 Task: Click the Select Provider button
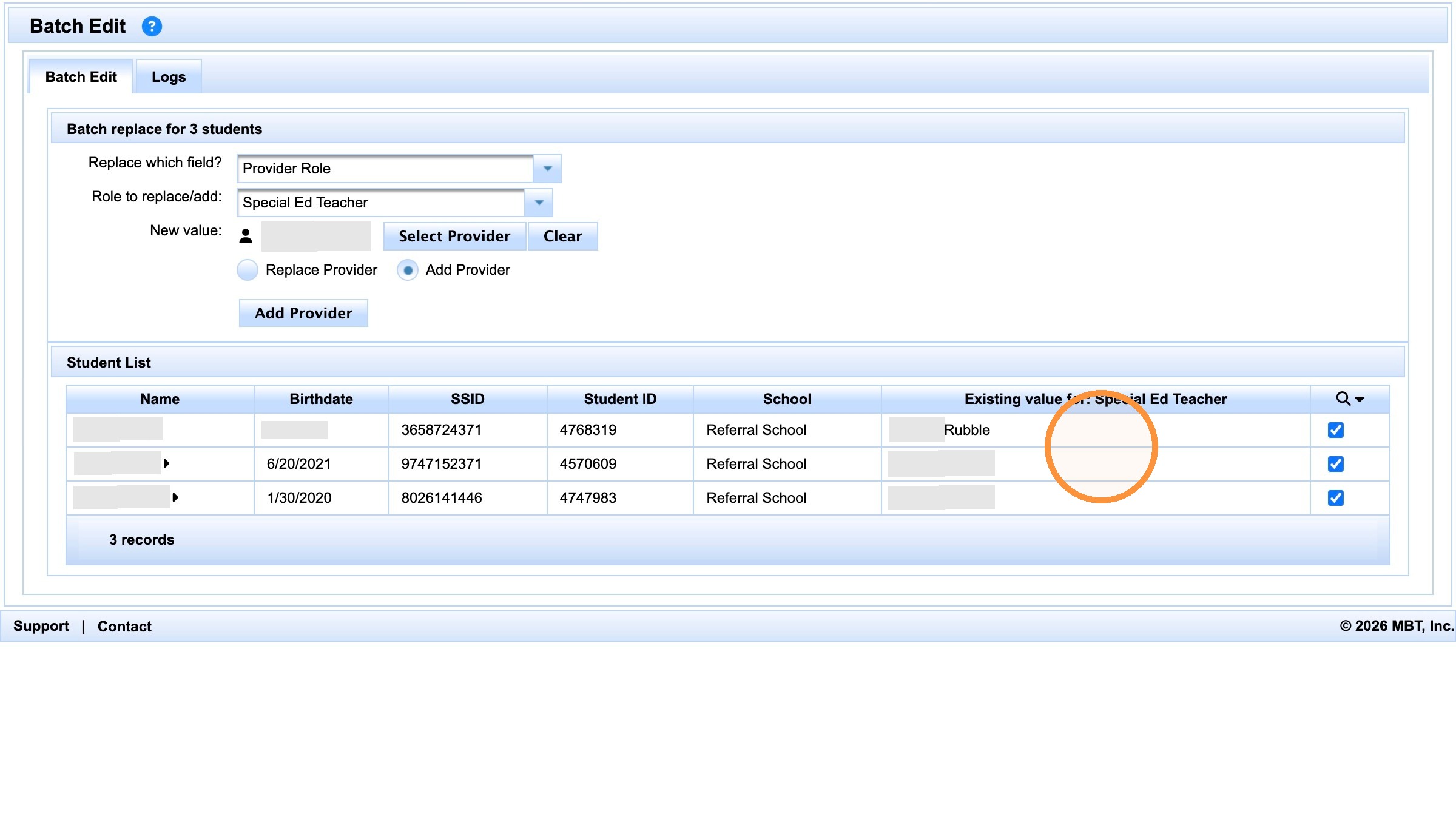tap(454, 236)
